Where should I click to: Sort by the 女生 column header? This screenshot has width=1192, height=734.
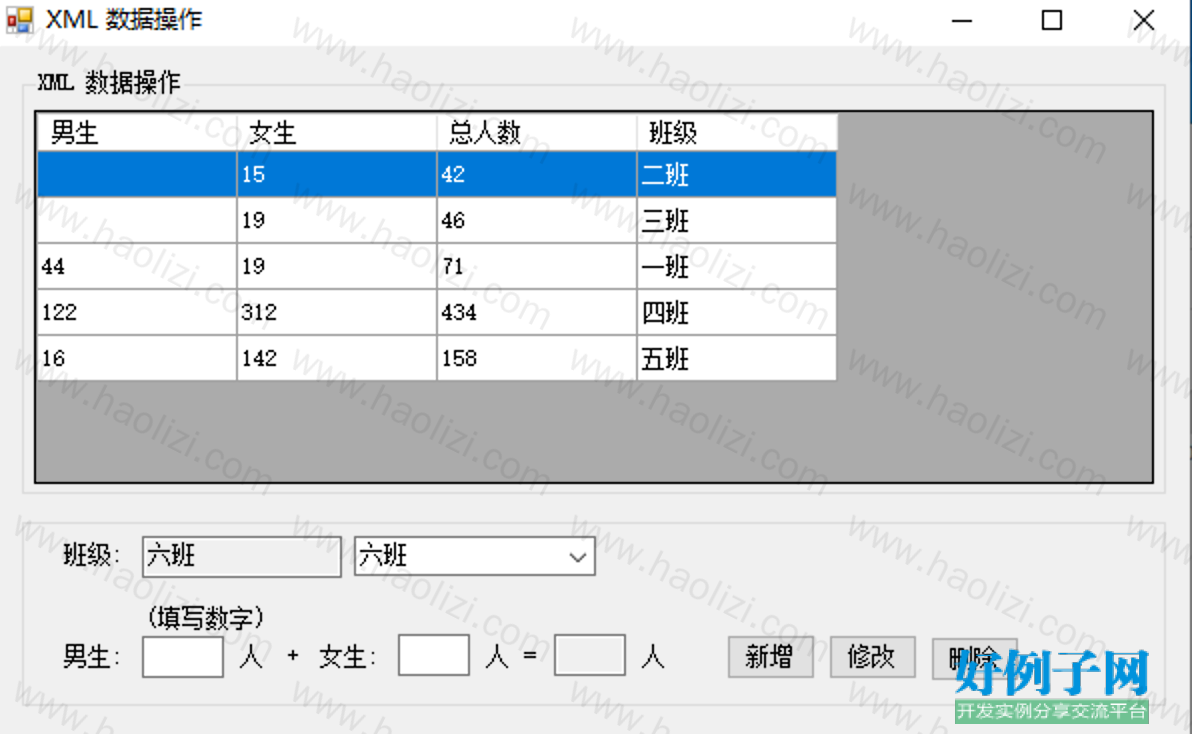click(337, 133)
